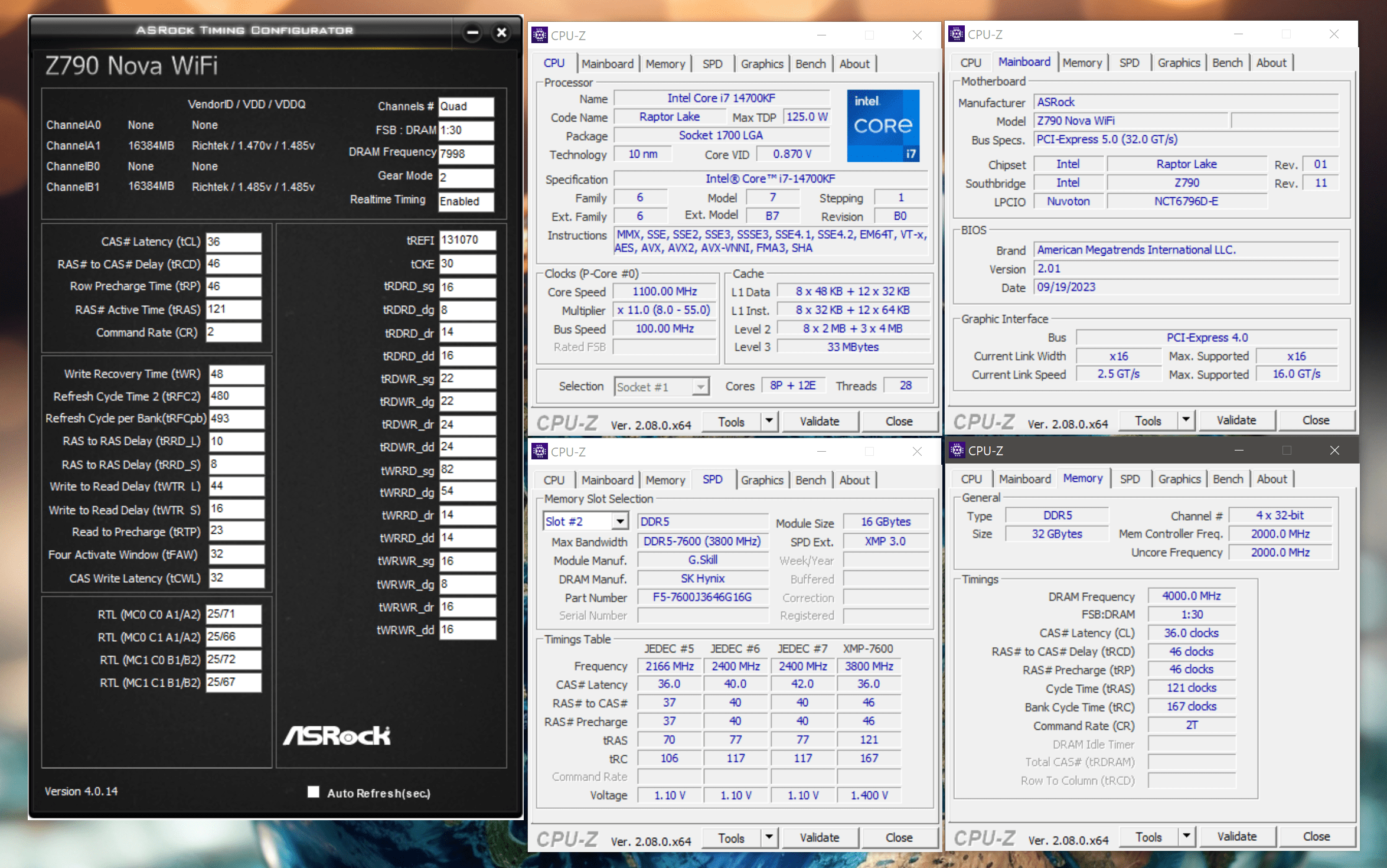Click the CPU-Z app icon in the Memory window title bar
1387x868 pixels.
click(x=957, y=451)
